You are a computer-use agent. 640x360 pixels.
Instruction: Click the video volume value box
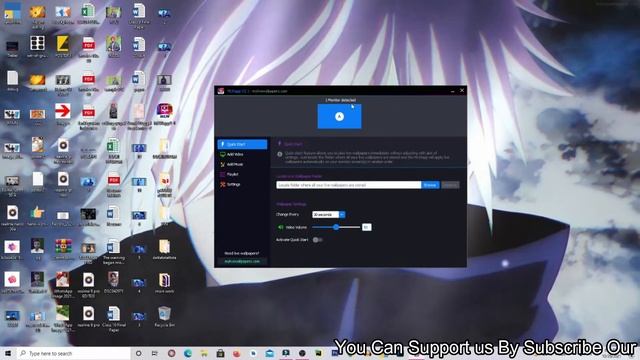[x=367, y=227]
